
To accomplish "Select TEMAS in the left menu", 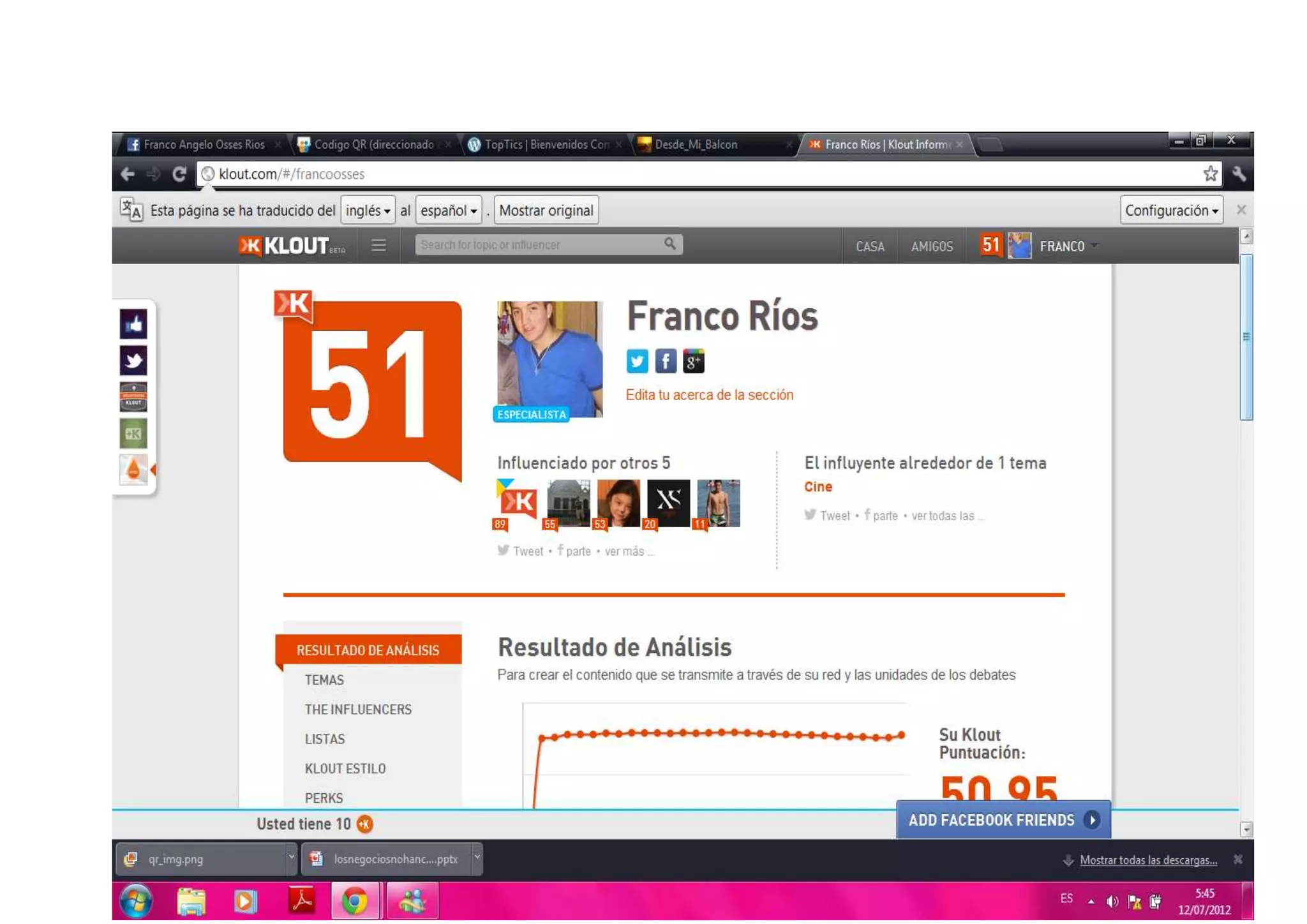I will coord(324,680).
